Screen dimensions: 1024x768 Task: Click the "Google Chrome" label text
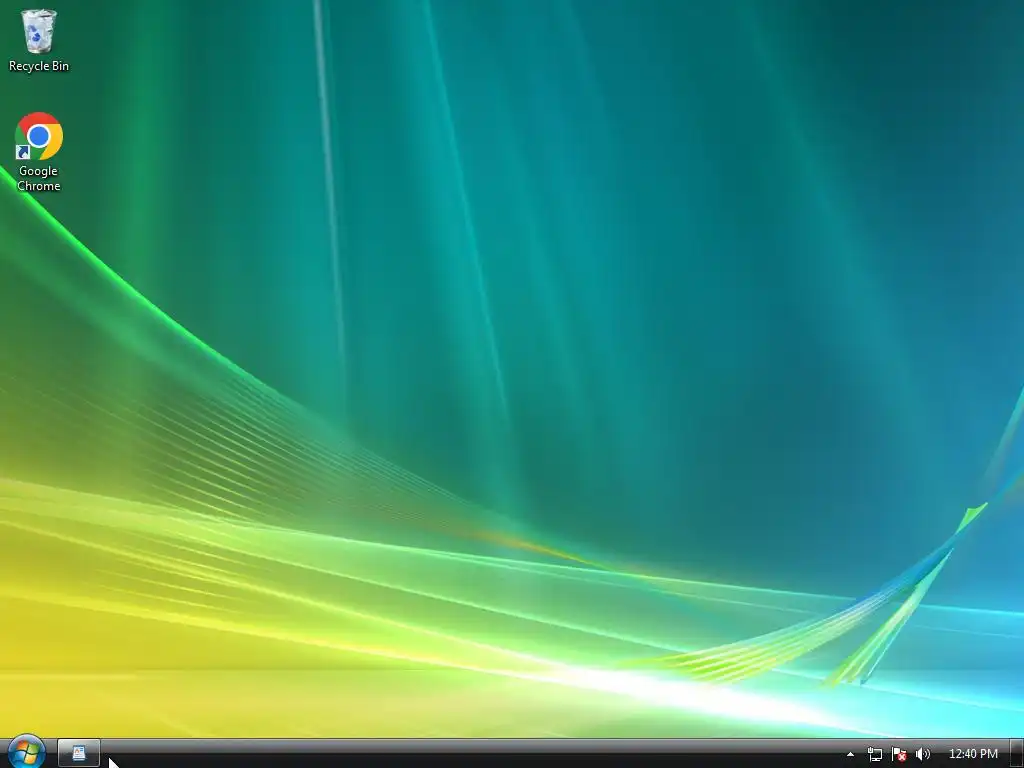(x=39, y=178)
